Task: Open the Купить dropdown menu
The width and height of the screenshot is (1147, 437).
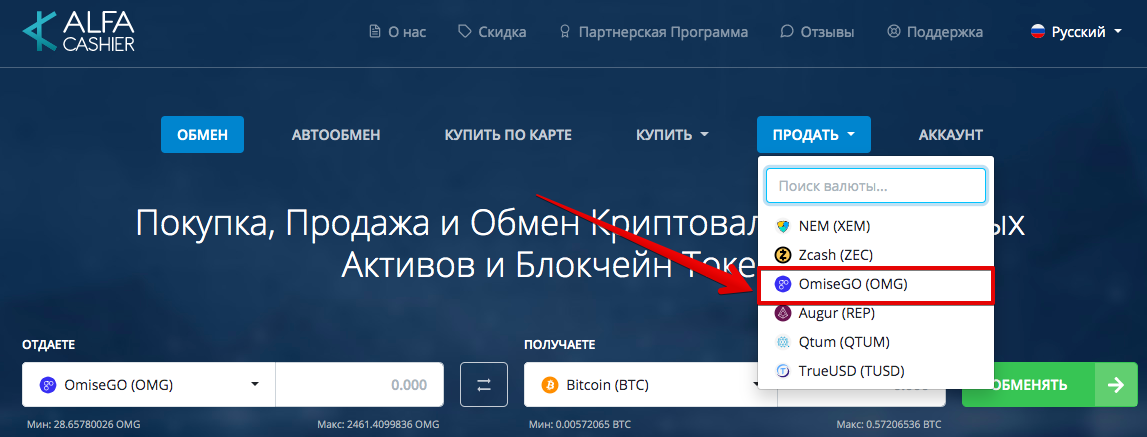Action: (x=672, y=135)
